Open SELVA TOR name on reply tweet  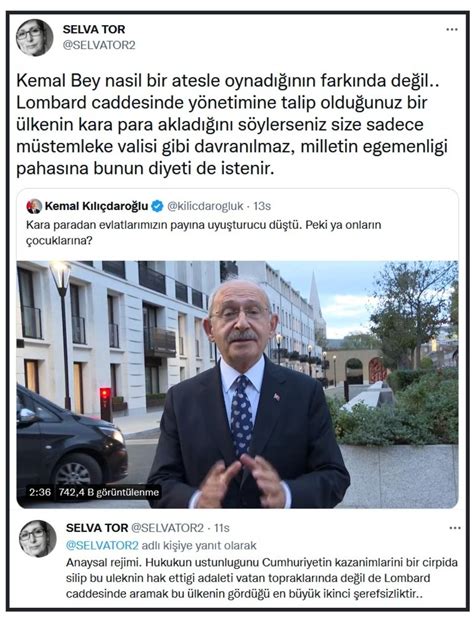tap(97, 528)
